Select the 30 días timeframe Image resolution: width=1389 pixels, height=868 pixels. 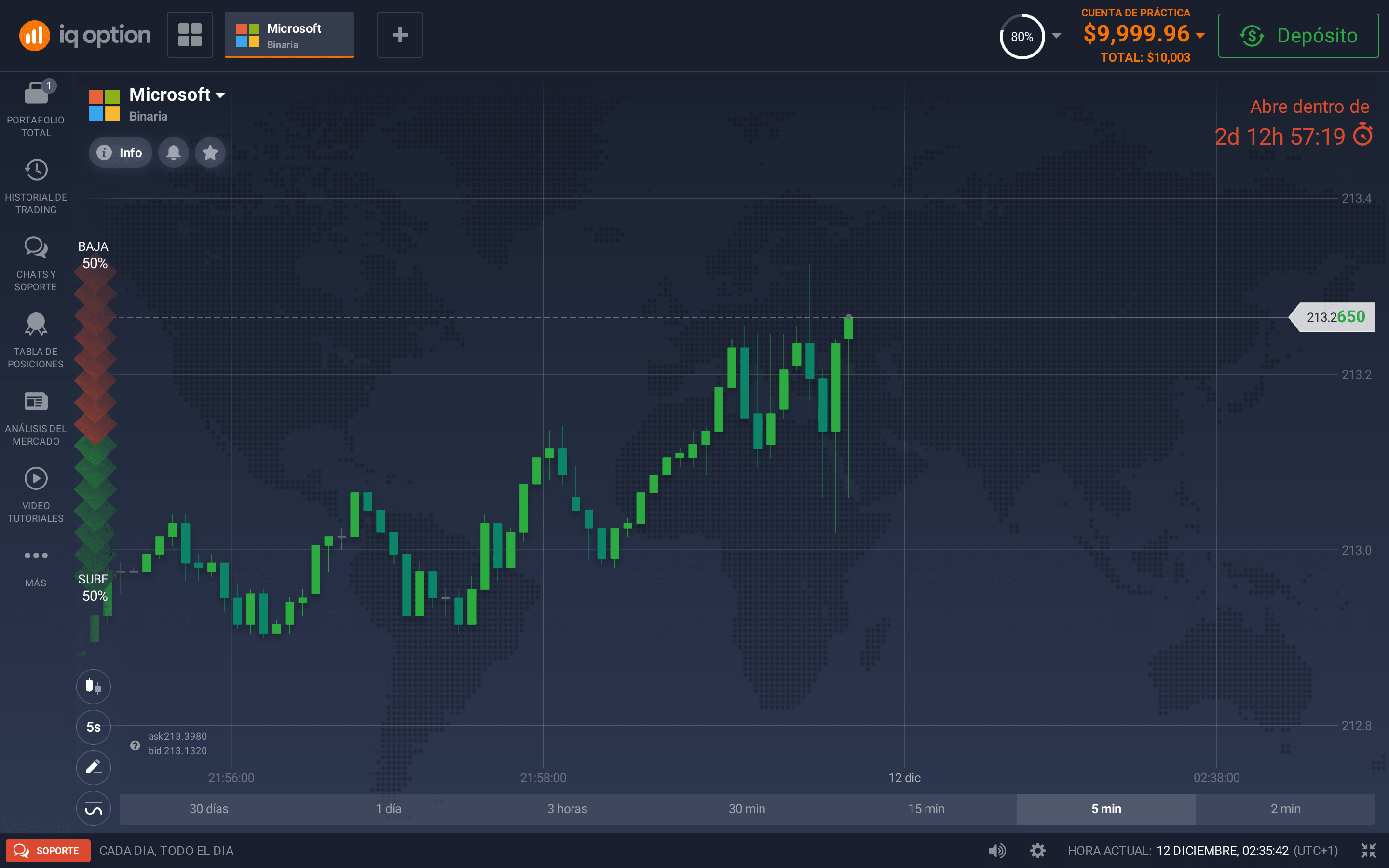pyautogui.click(x=209, y=808)
